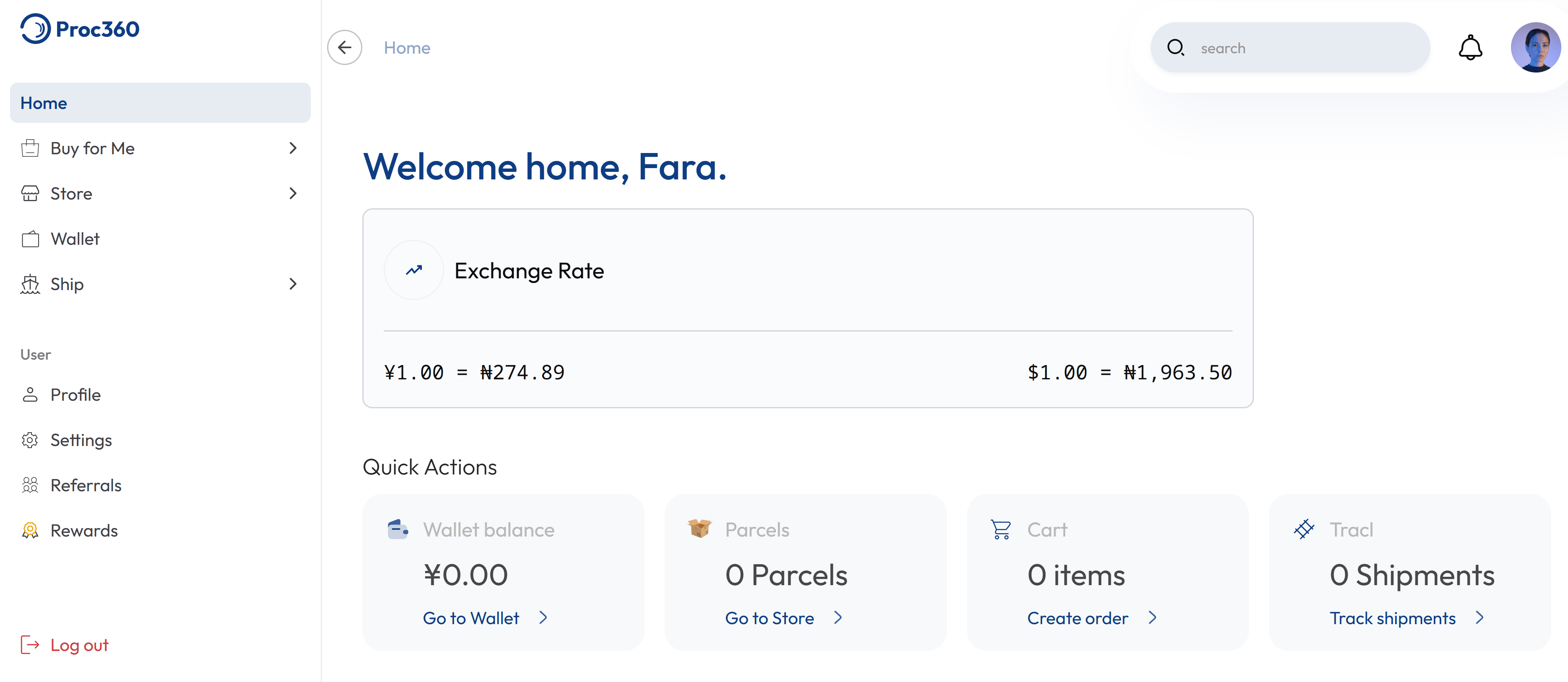Click the notification bell icon
This screenshot has height=682, width=1568.
click(1470, 47)
